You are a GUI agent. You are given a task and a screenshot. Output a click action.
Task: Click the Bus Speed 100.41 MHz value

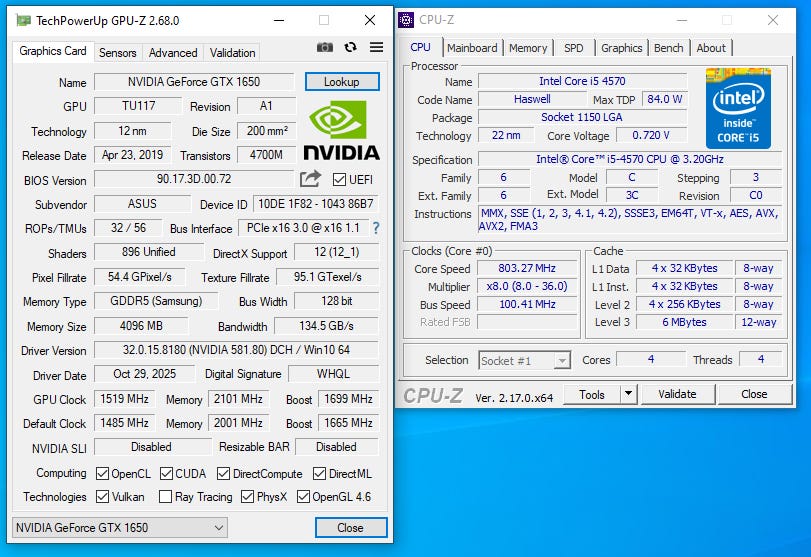[527, 304]
